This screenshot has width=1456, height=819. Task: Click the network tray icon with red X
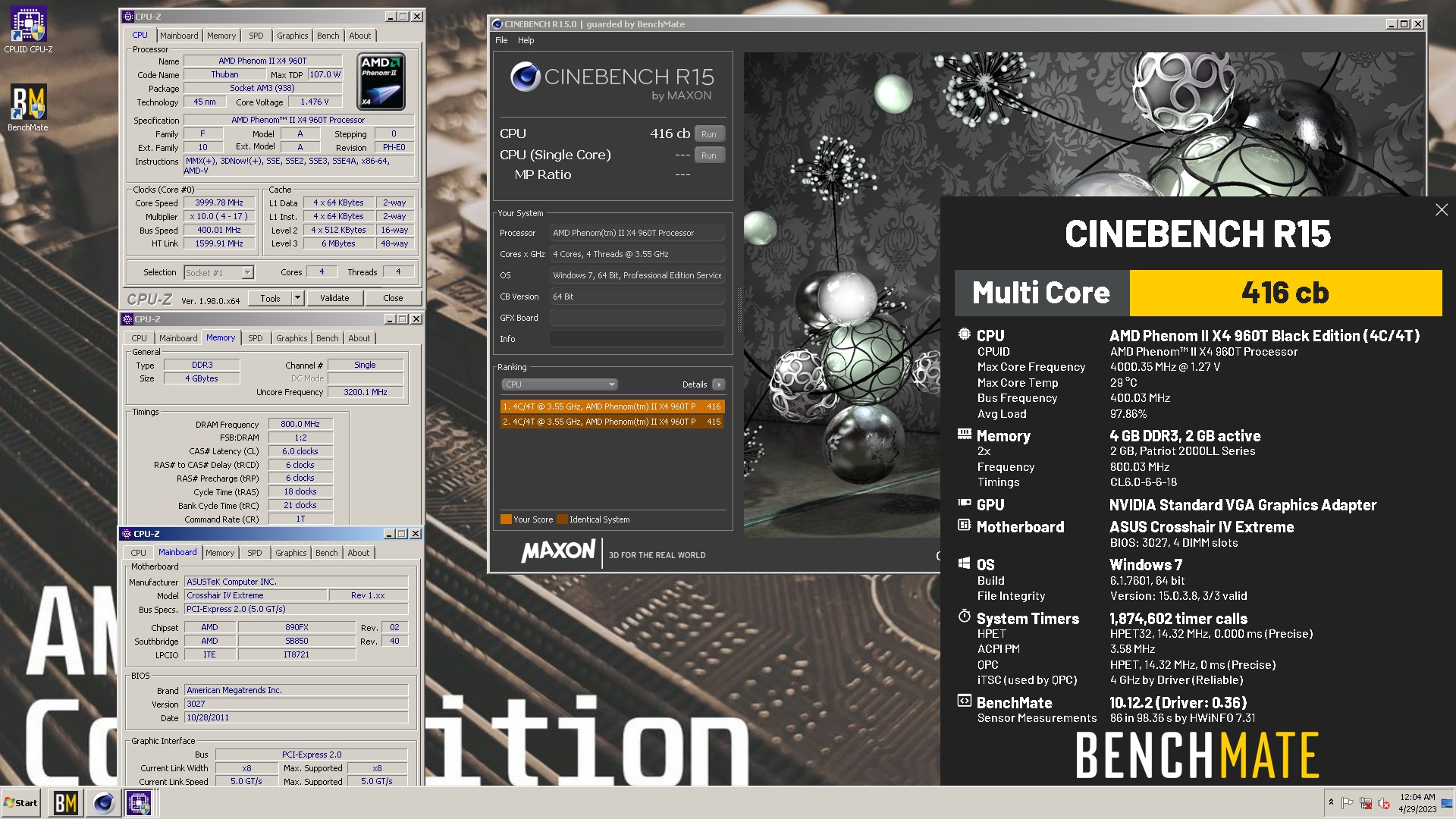pyautogui.click(x=1366, y=803)
